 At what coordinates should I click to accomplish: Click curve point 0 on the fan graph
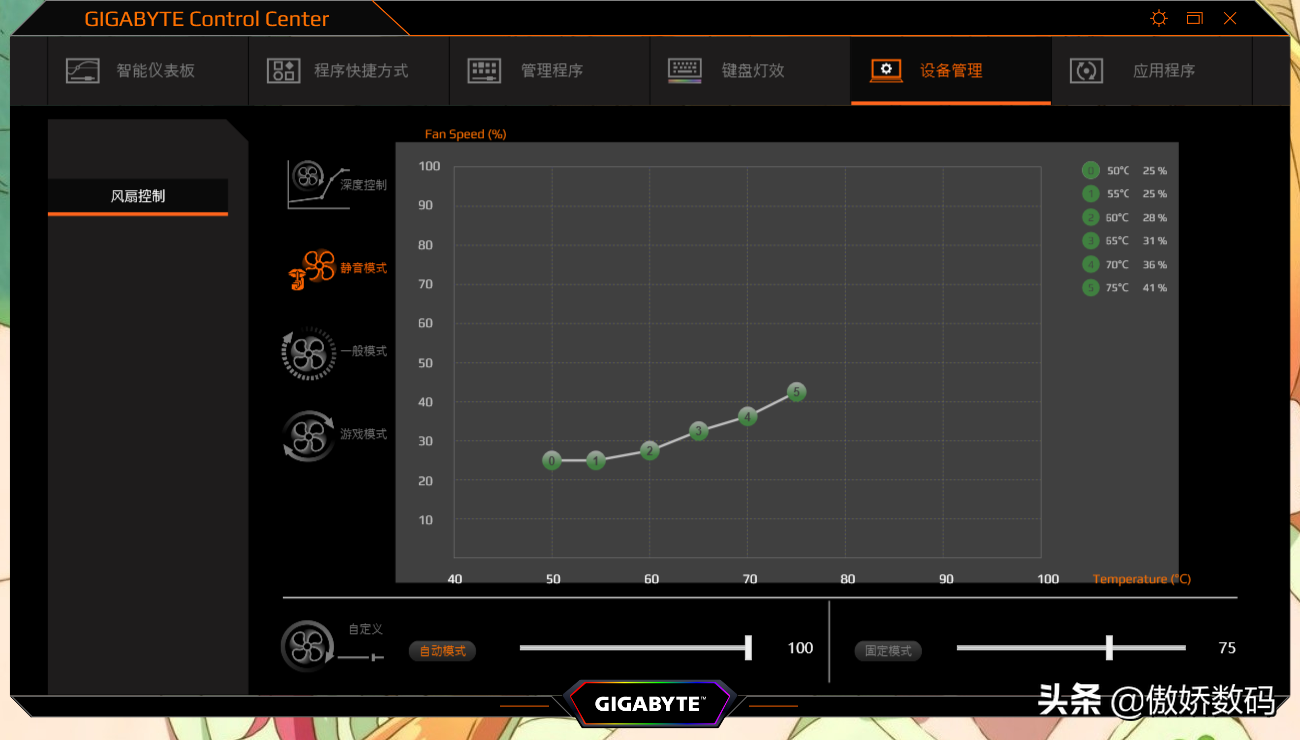tap(552, 461)
